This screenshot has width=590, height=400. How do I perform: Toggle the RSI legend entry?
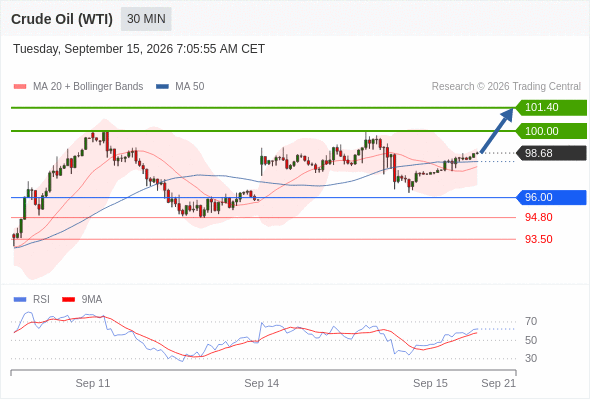[x=32, y=300]
